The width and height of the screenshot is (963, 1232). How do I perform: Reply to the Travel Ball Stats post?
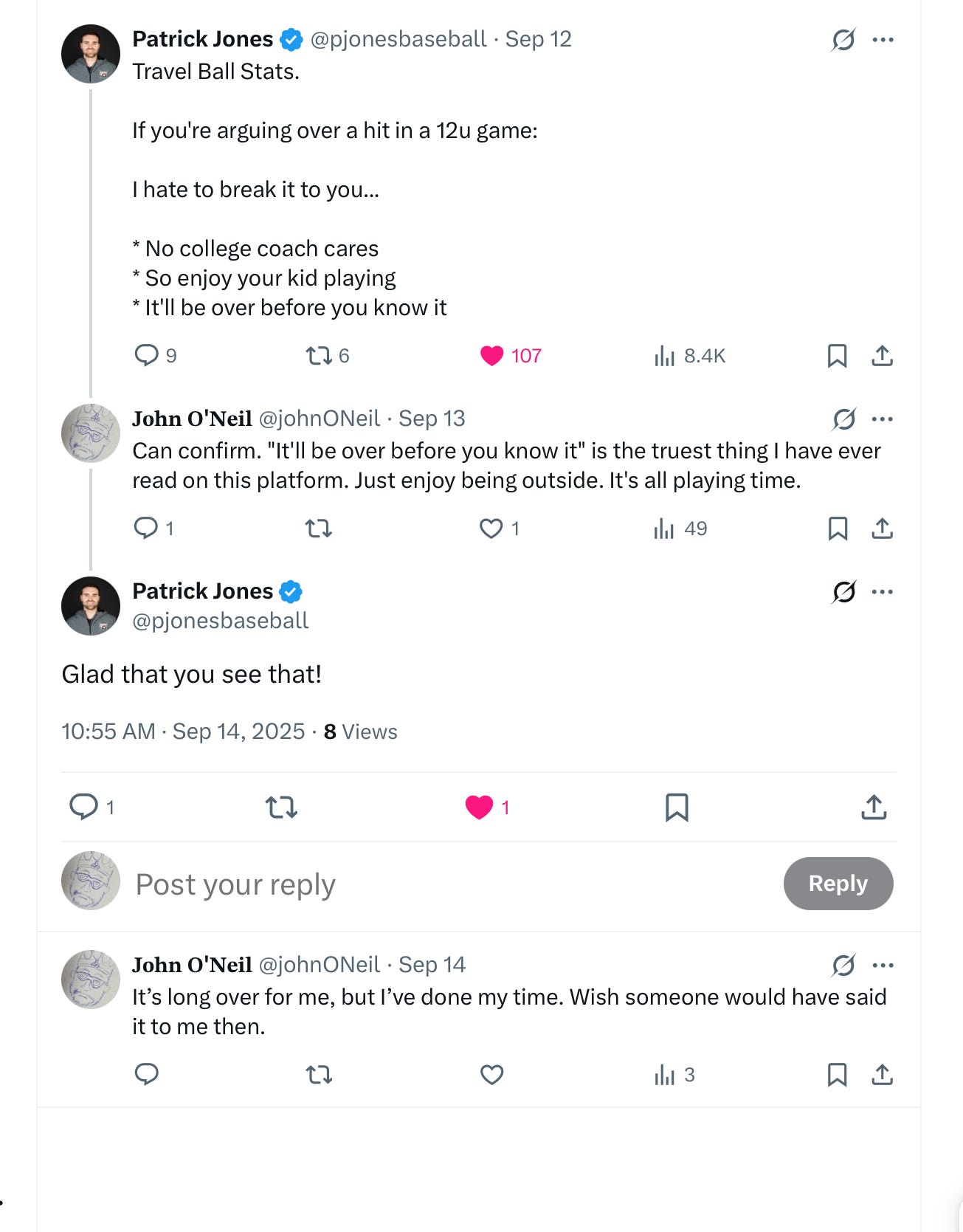(147, 356)
